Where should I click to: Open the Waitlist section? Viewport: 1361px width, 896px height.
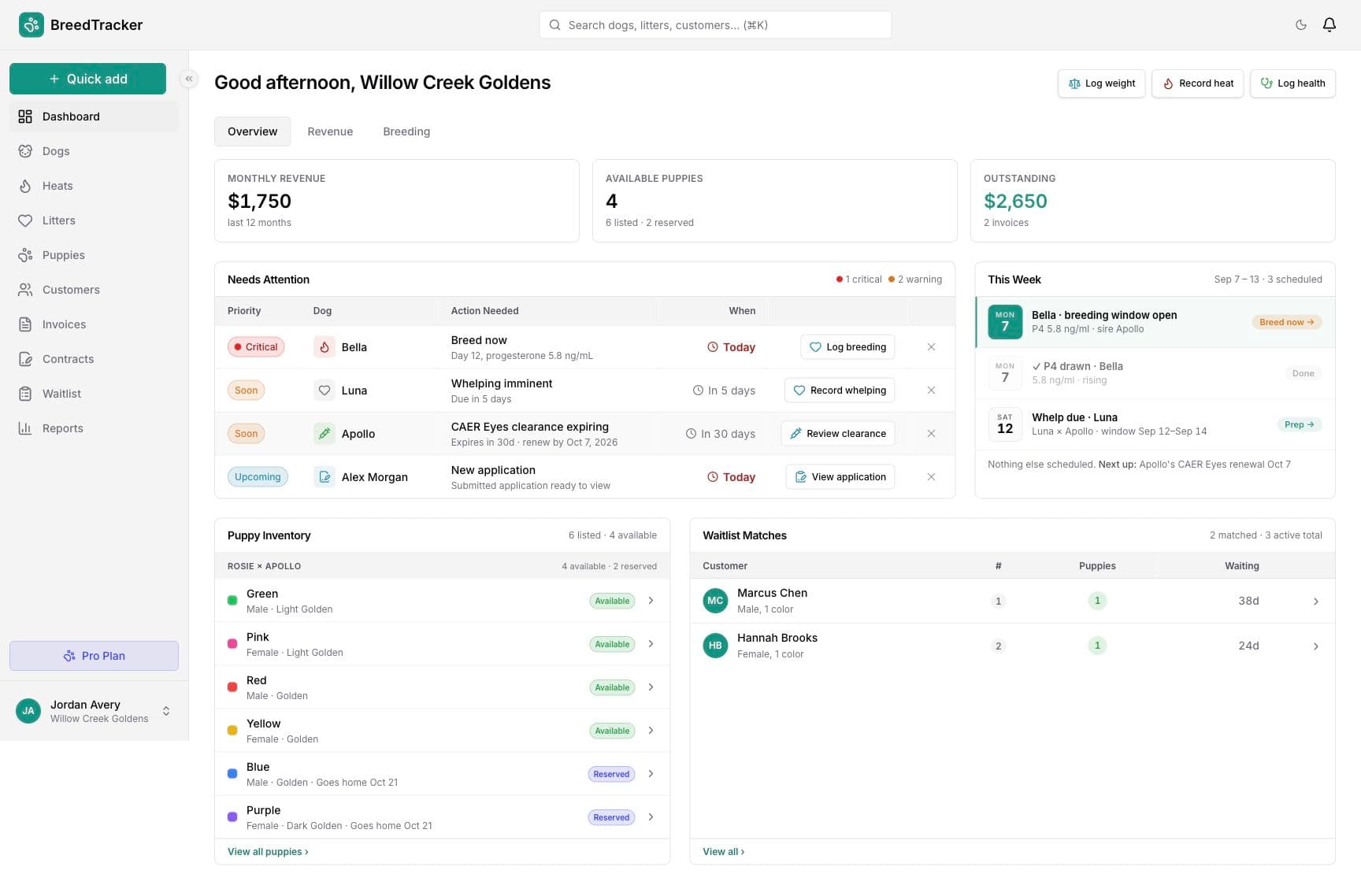coord(94,394)
